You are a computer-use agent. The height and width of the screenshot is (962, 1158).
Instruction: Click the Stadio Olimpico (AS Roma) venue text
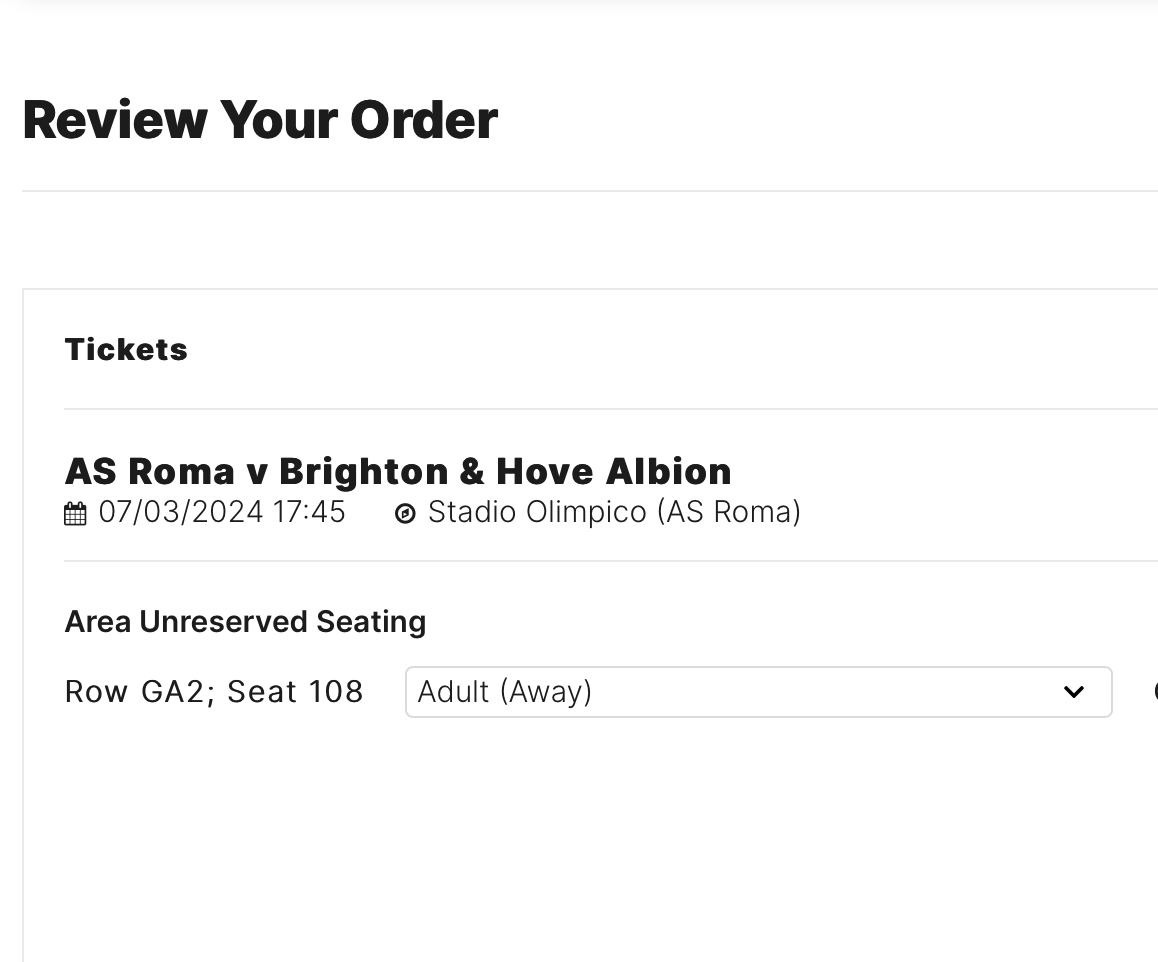(x=614, y=512)
